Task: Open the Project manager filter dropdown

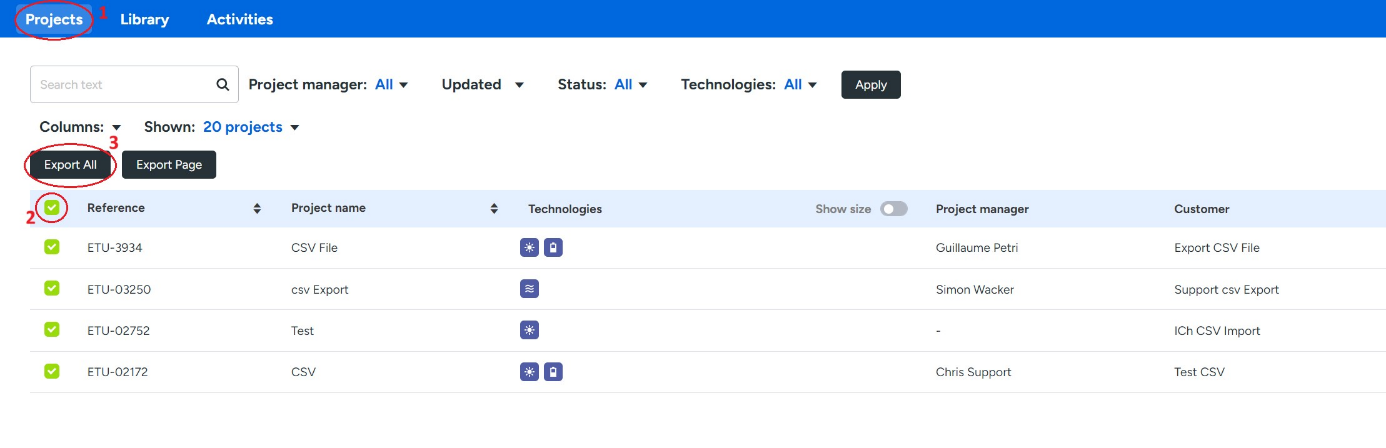Action: pyautogui.click(x=391, y=85)
